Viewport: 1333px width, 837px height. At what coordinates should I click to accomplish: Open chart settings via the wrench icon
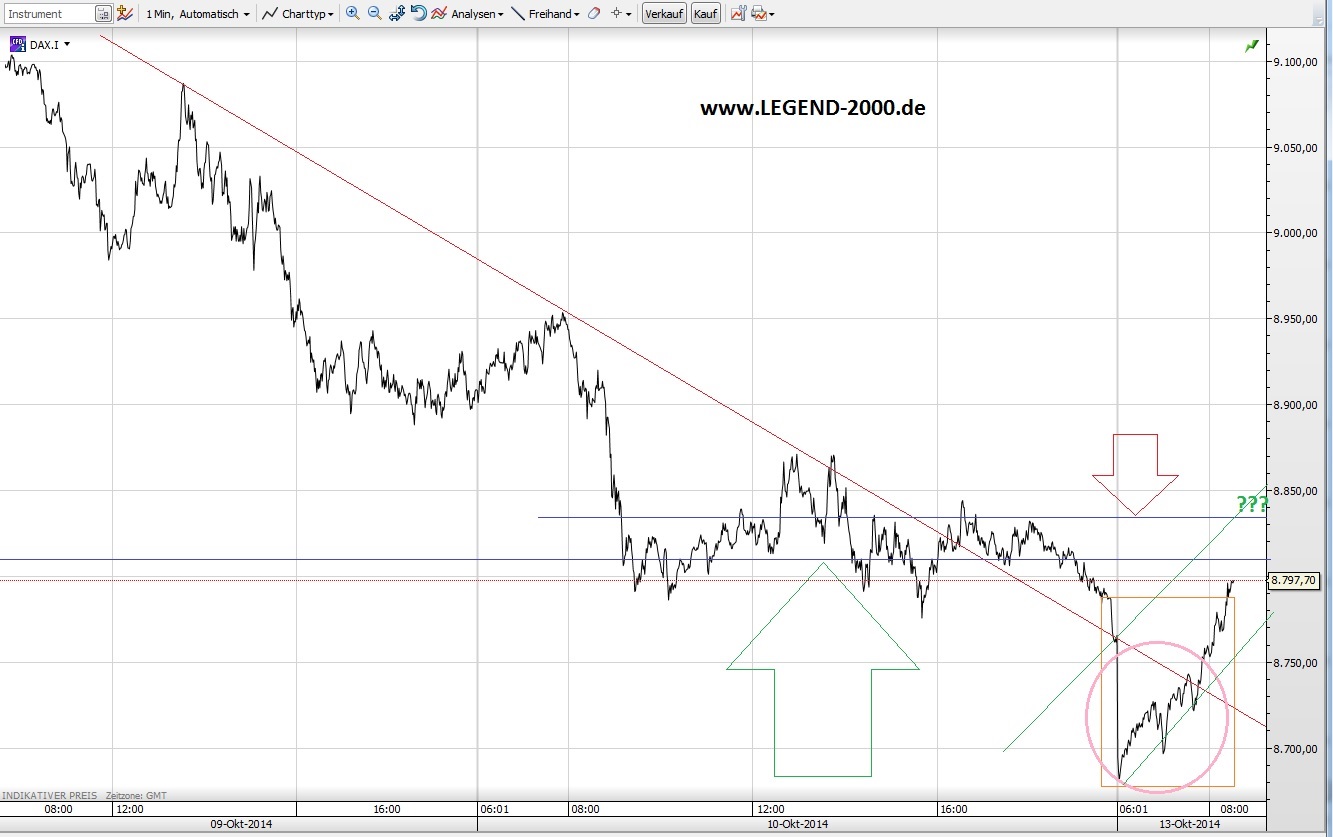click(x=737, y=13)
